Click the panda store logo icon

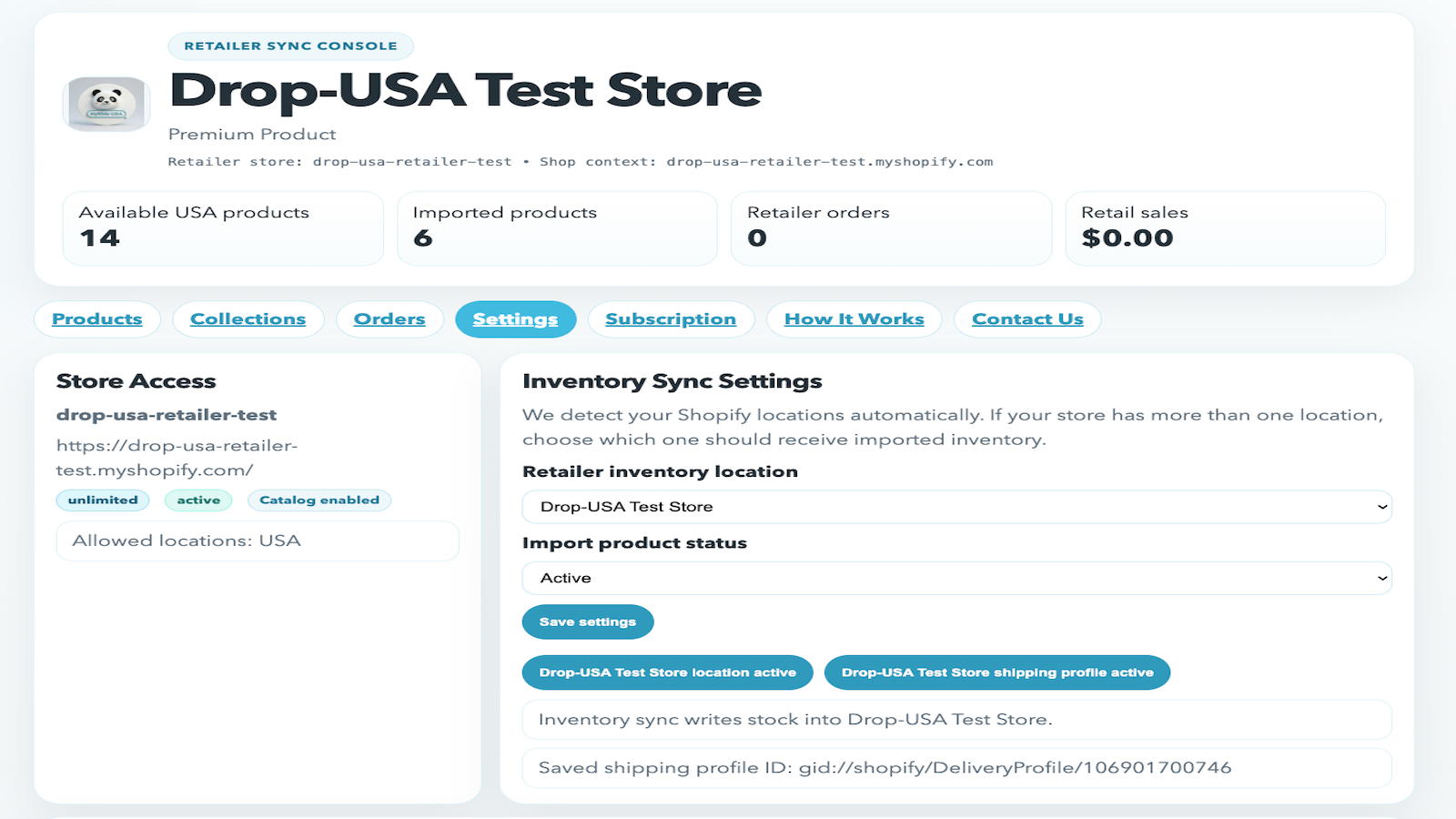[x=106, y=104]
